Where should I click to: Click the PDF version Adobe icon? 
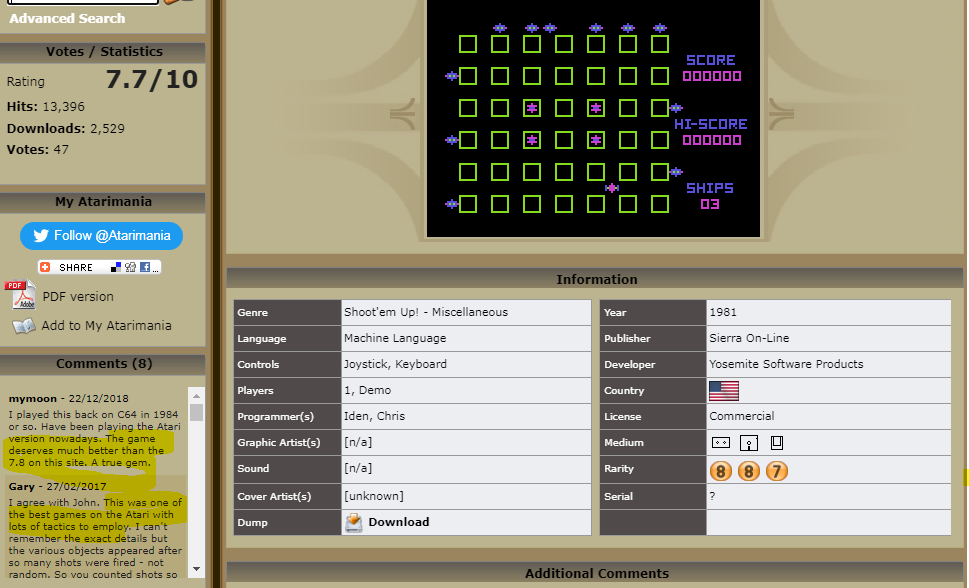pyautogui.click(x=21, y=296)
